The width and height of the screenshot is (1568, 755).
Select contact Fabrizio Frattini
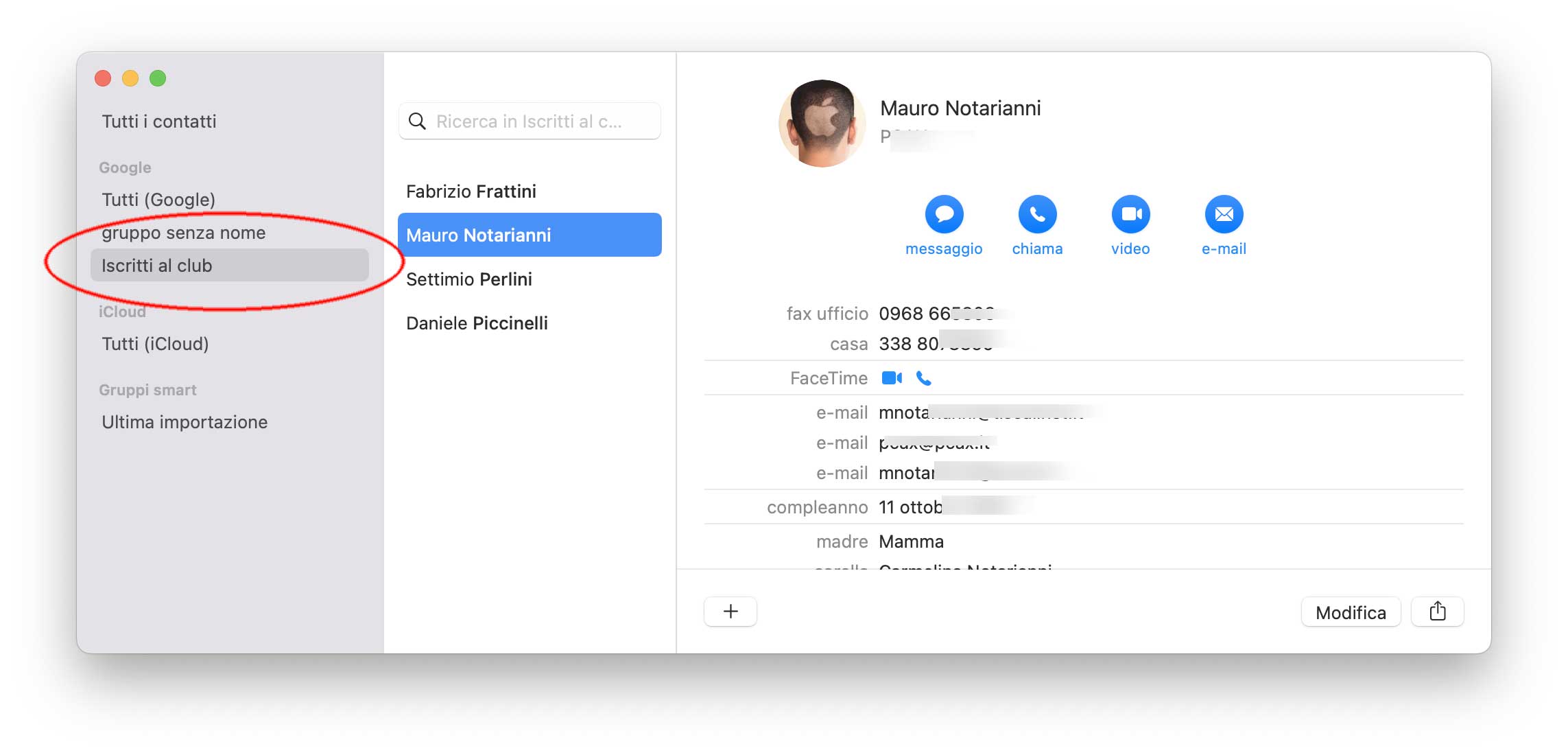click(471, 191)
